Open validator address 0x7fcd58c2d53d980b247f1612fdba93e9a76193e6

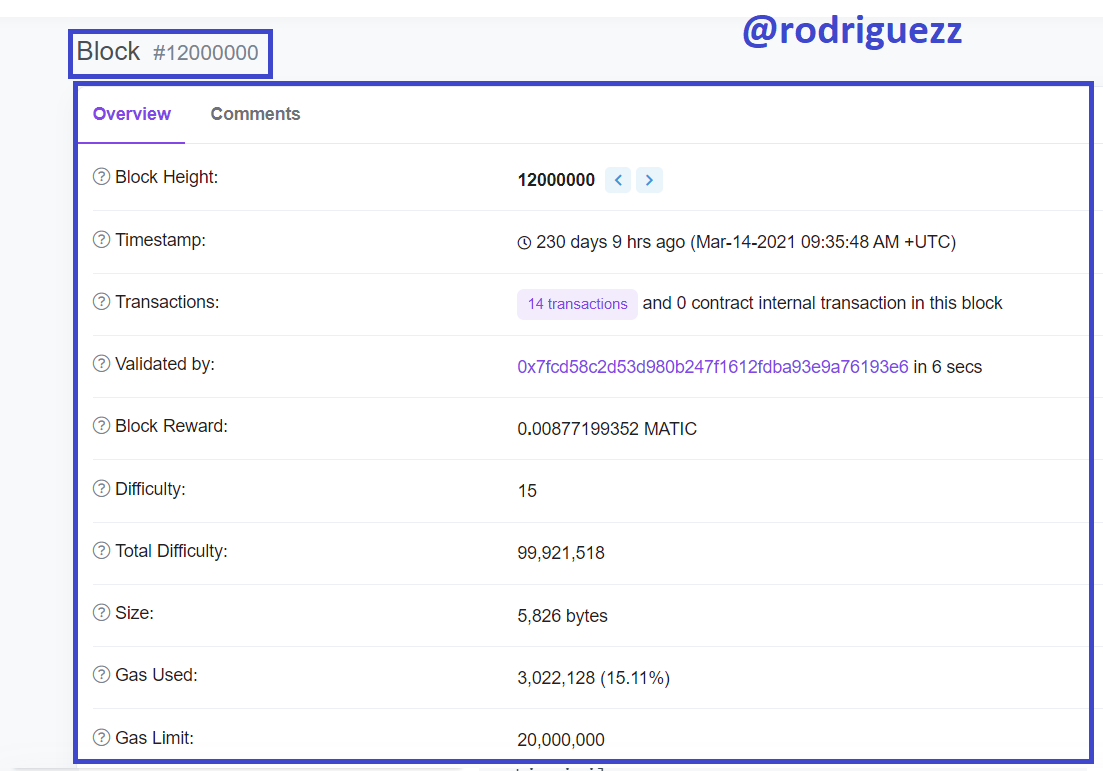[x=713, y=367]
